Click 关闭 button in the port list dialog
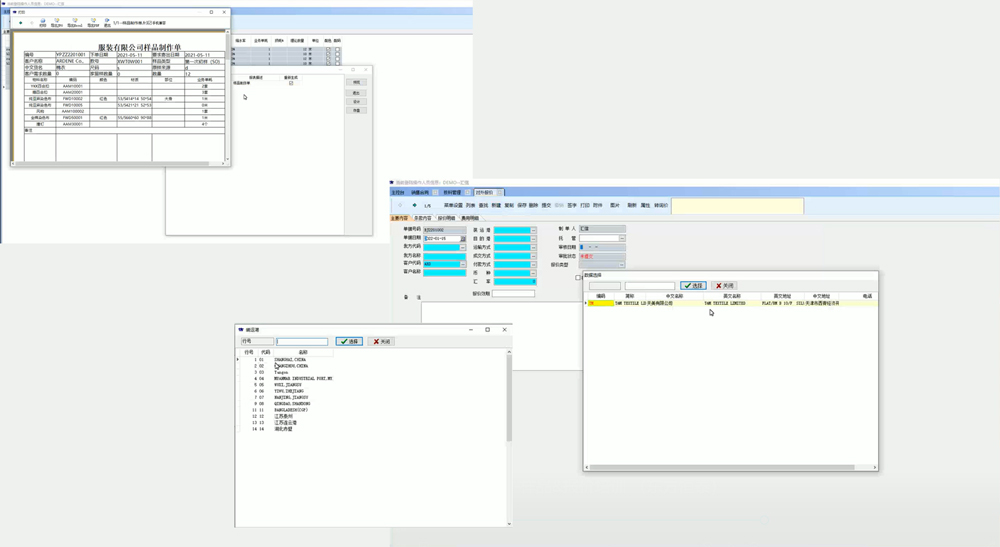This screenshot has width=1000, height=547. click(381, 342)
